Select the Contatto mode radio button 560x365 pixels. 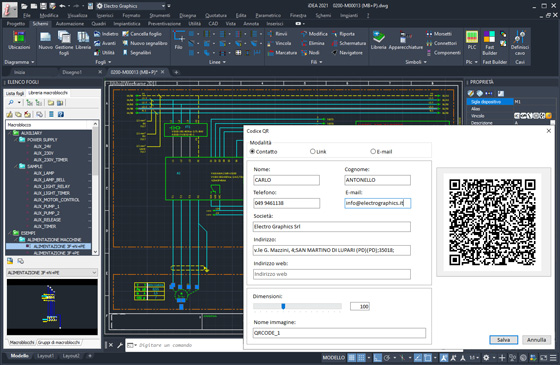(252, 151)
